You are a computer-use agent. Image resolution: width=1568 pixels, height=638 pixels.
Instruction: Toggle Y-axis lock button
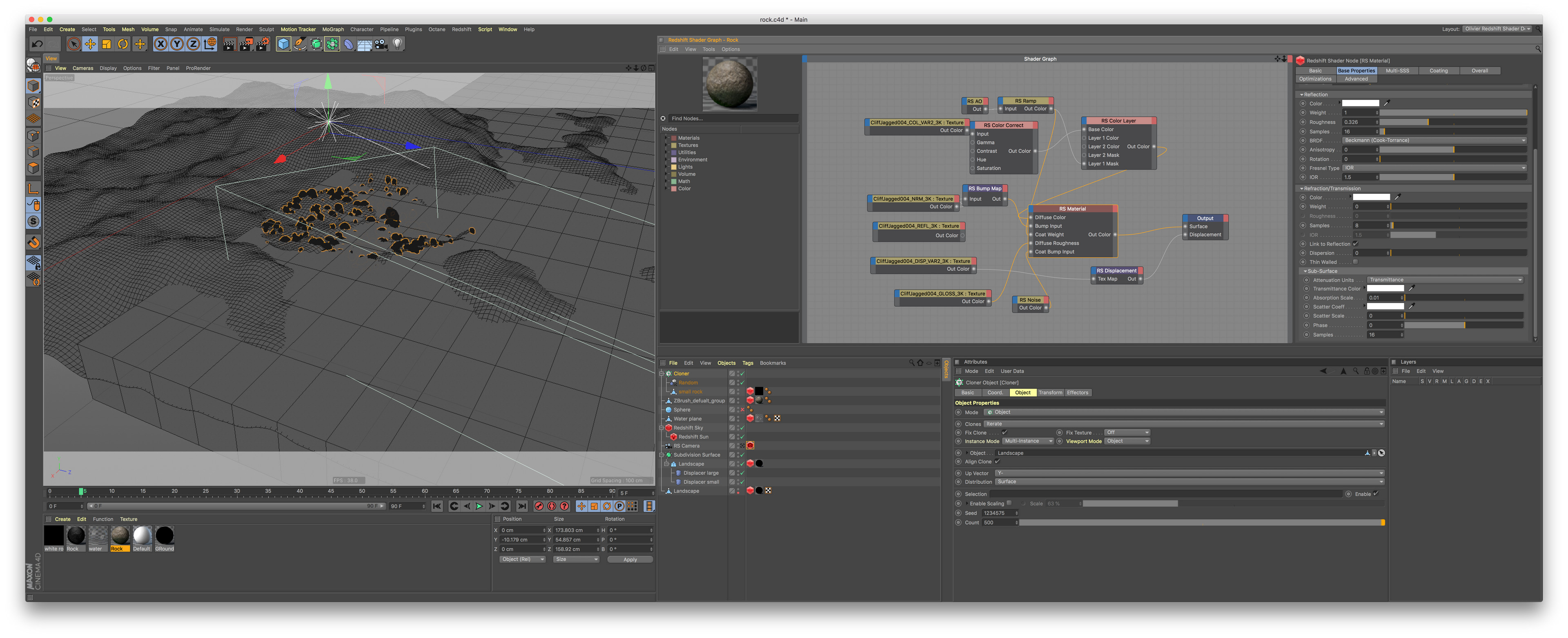[177, 44]
